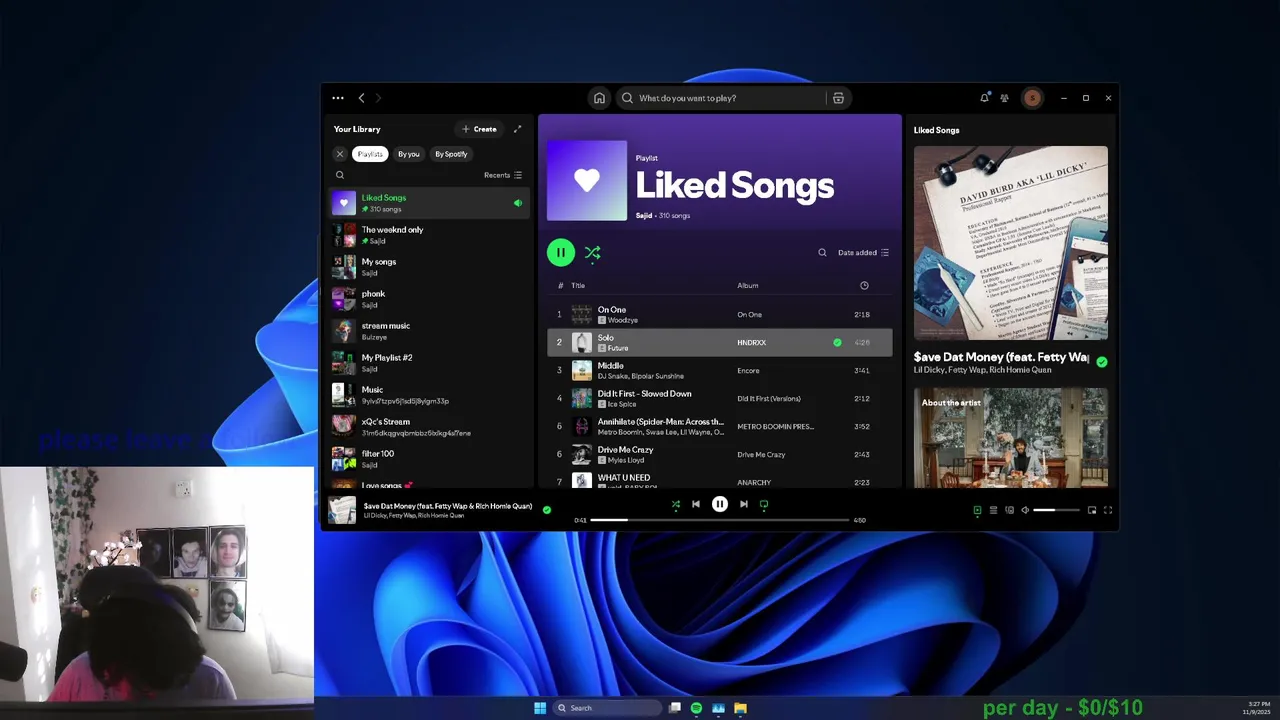Select the By Spotify filter chip
Viewport: 1280px width, 720px height.
[x=451, y=154]
